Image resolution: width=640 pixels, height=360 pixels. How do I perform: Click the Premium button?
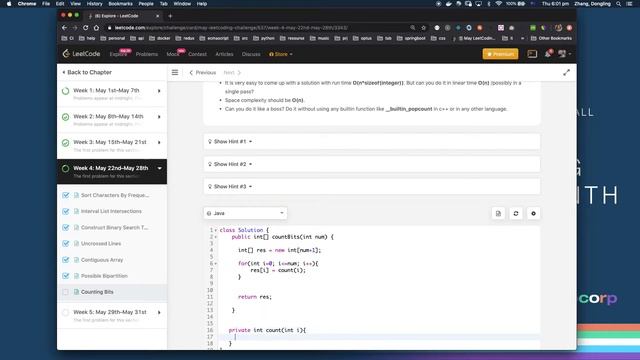(x=500, y=54)
